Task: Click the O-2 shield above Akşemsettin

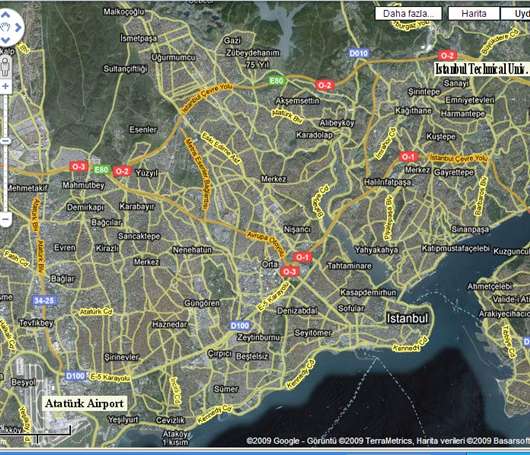Action: (324, 85)
